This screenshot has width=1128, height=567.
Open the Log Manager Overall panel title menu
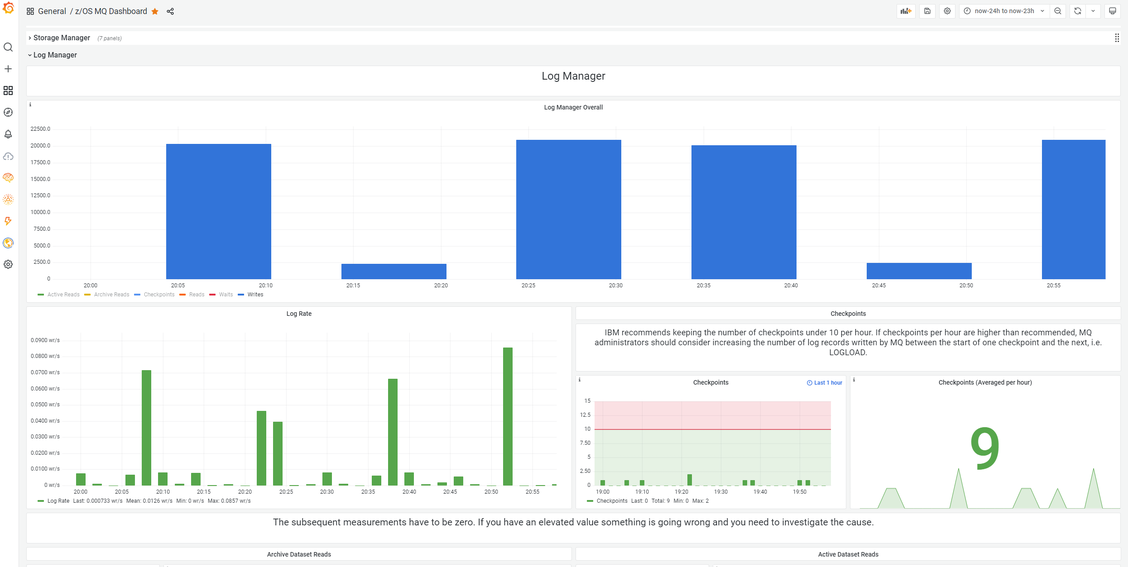click(x=573, y=107)
